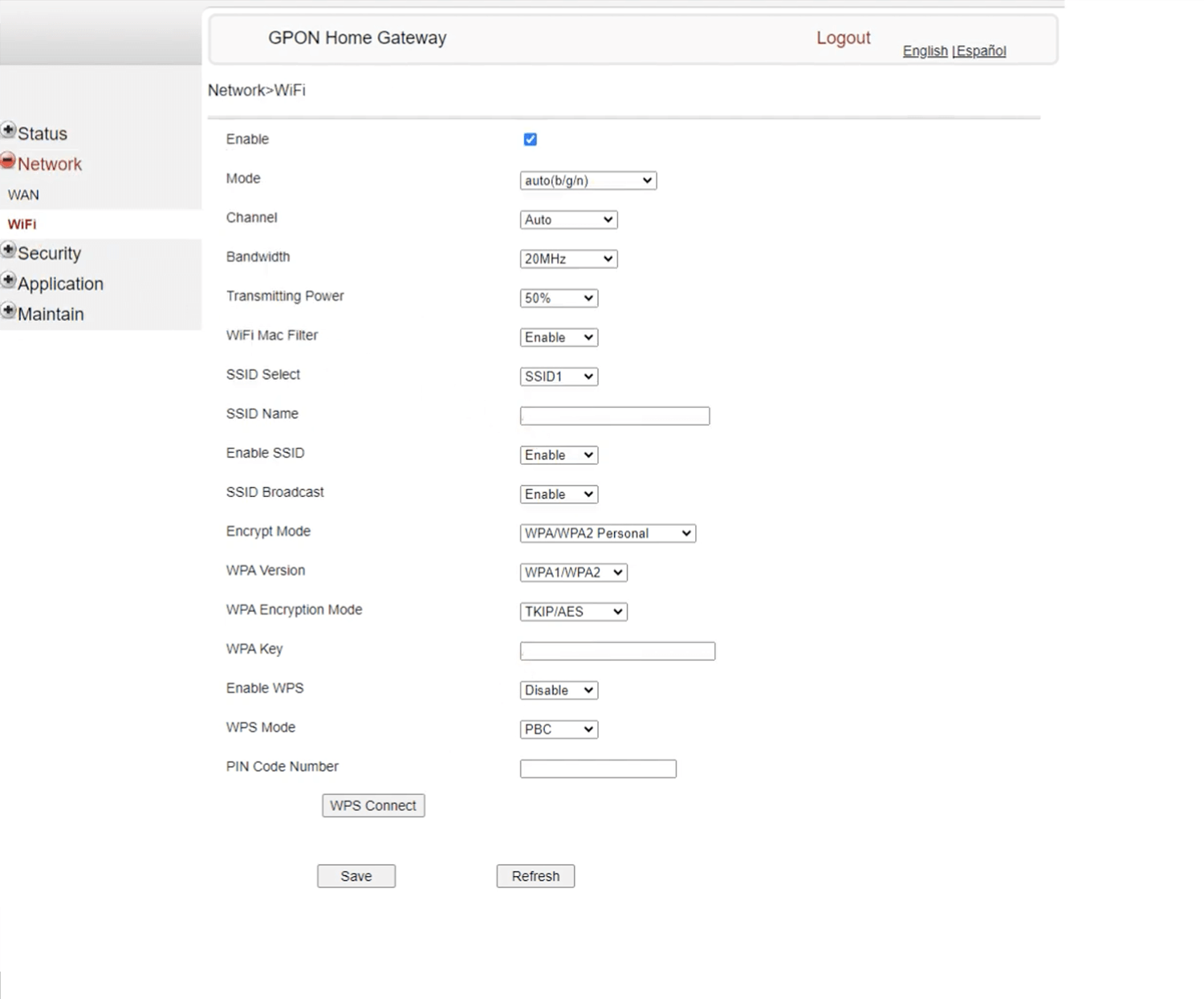Expand the Maintain plus icon
Viewport: 1204px width, 999px height.
coord(9,311)
